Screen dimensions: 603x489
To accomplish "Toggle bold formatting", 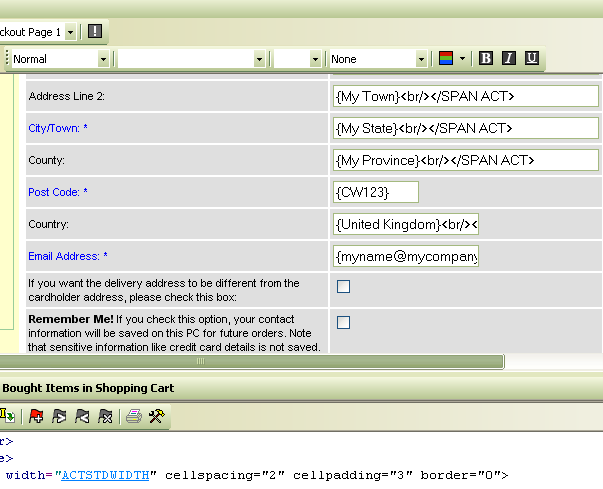I will point(486,59).
